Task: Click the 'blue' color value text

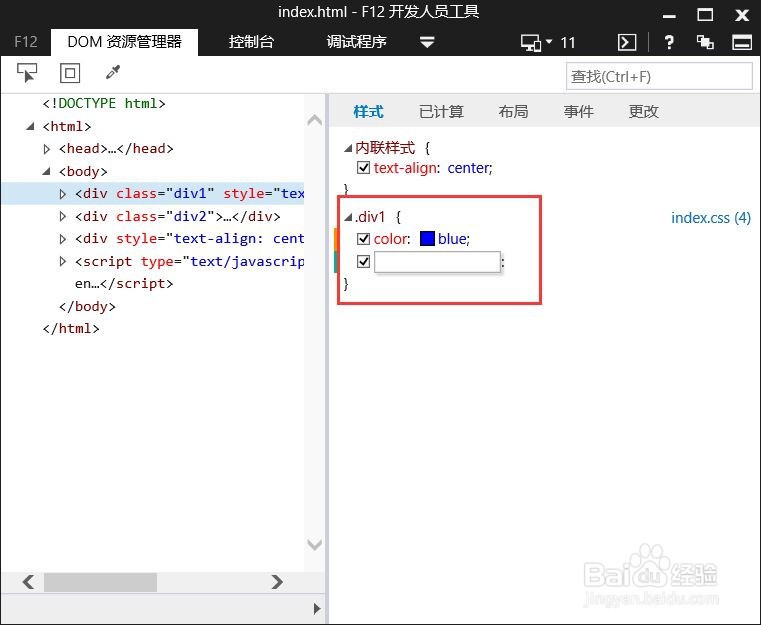Action: pyautogui.click(x=452, y=239)
